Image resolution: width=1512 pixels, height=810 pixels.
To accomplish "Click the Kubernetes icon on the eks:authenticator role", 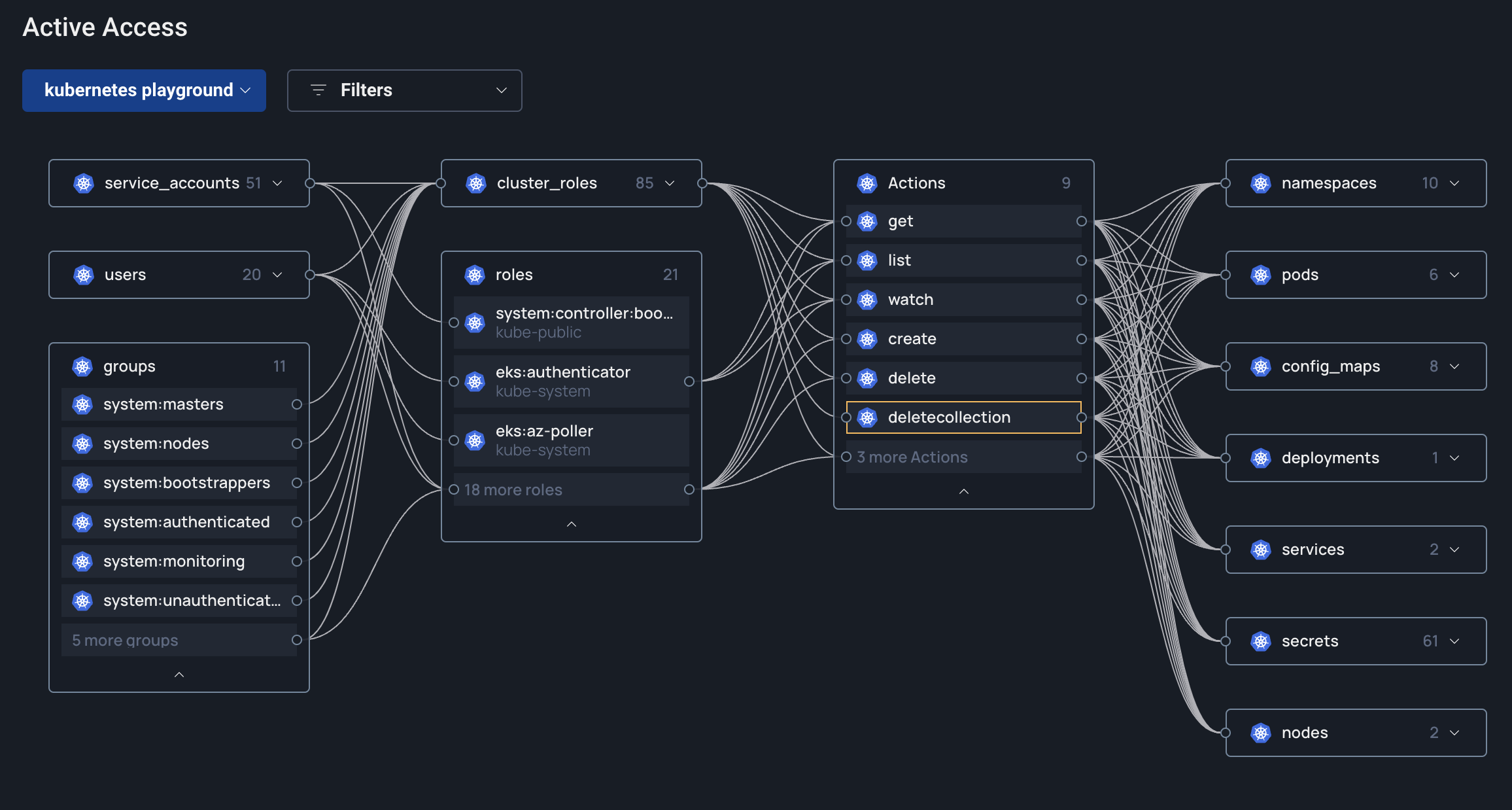I will (x=475, y=381).
